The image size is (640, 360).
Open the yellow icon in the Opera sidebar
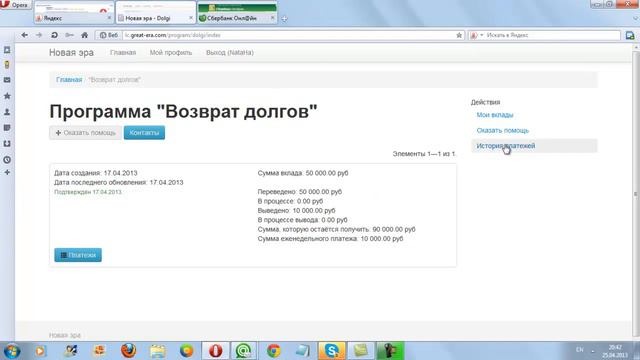[x=7, y=65]
